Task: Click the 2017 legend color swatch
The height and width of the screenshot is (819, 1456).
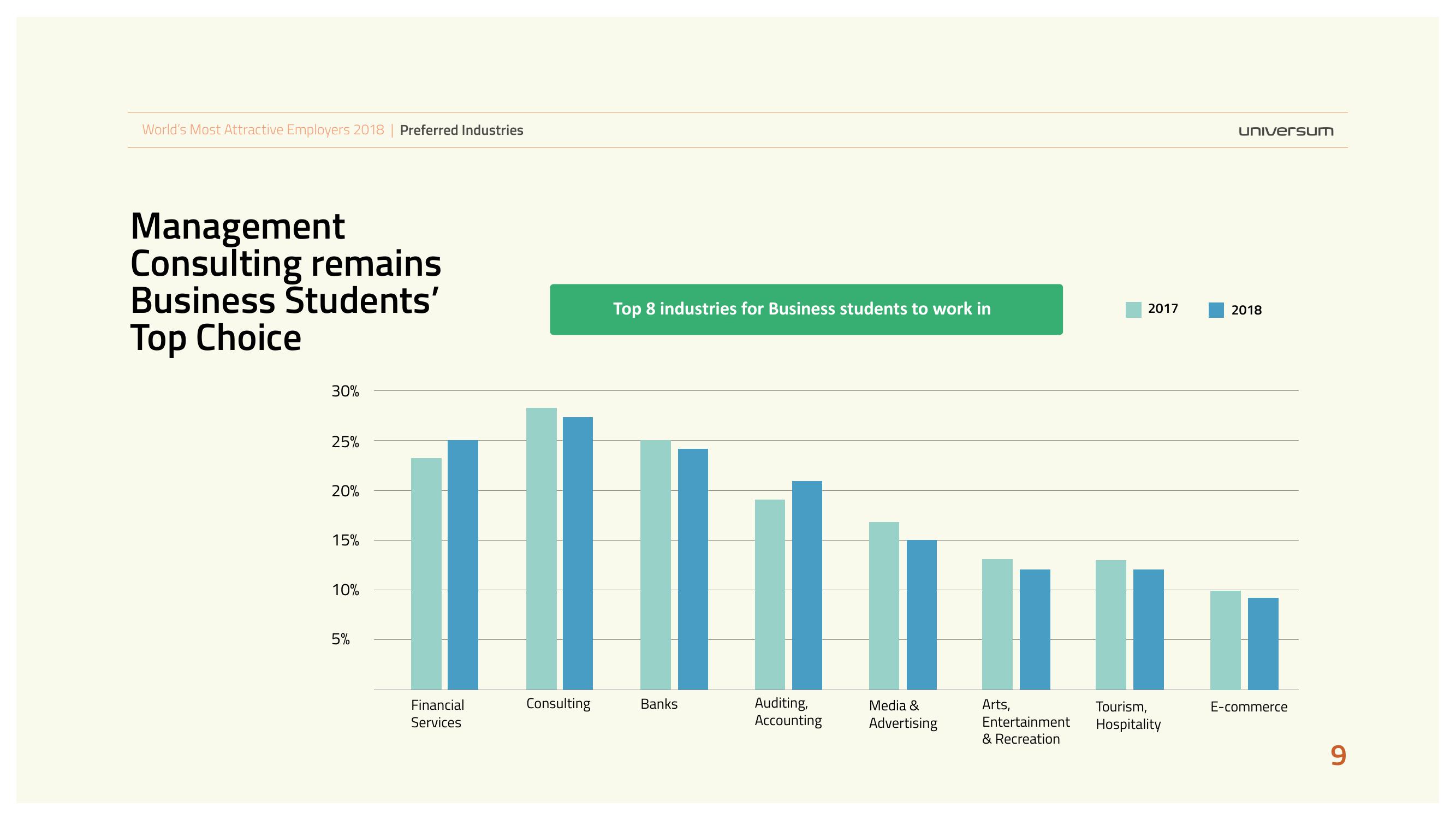Action: pos(1133,310)
